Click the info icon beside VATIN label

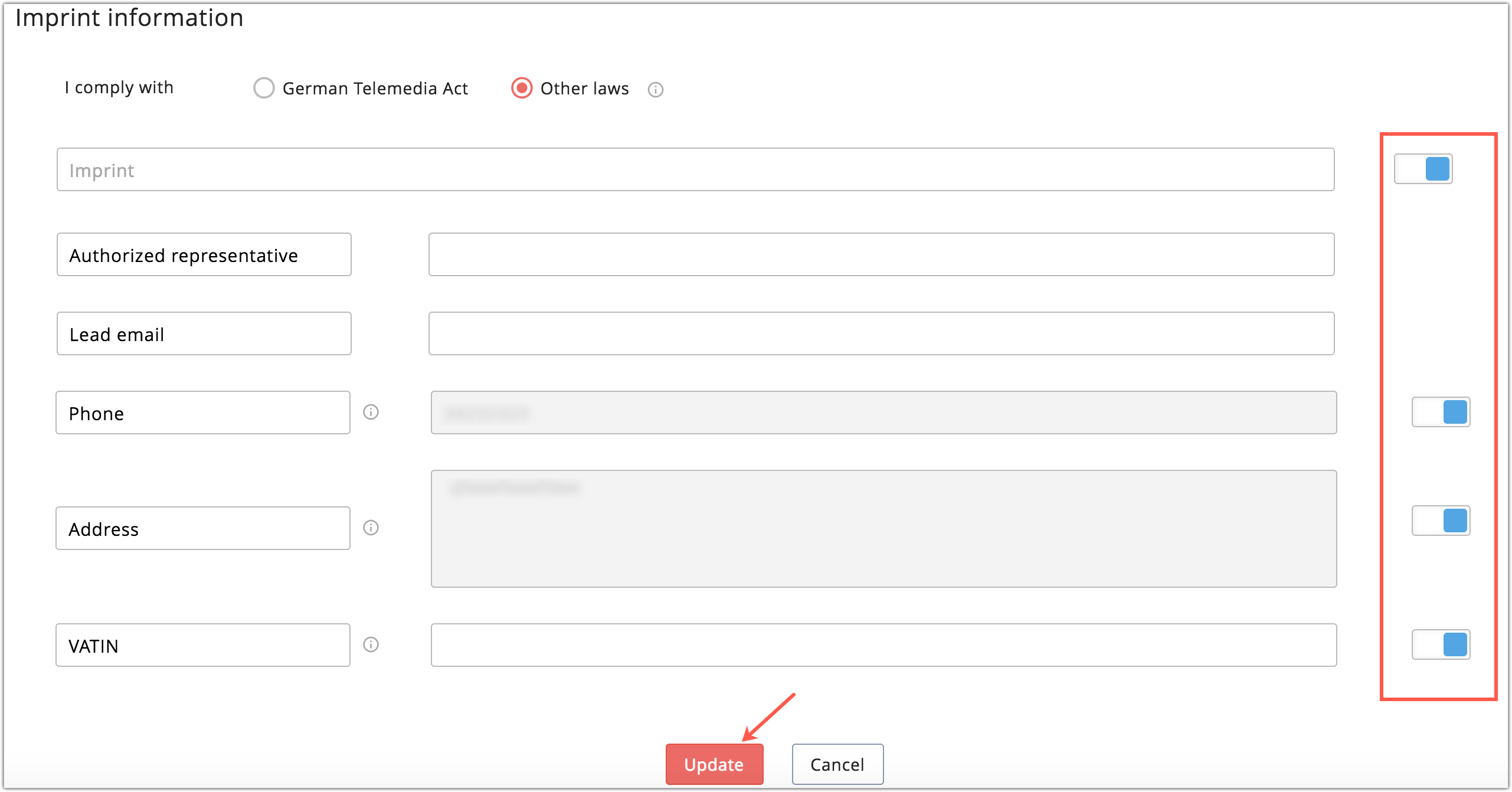[x=371, y=644]
